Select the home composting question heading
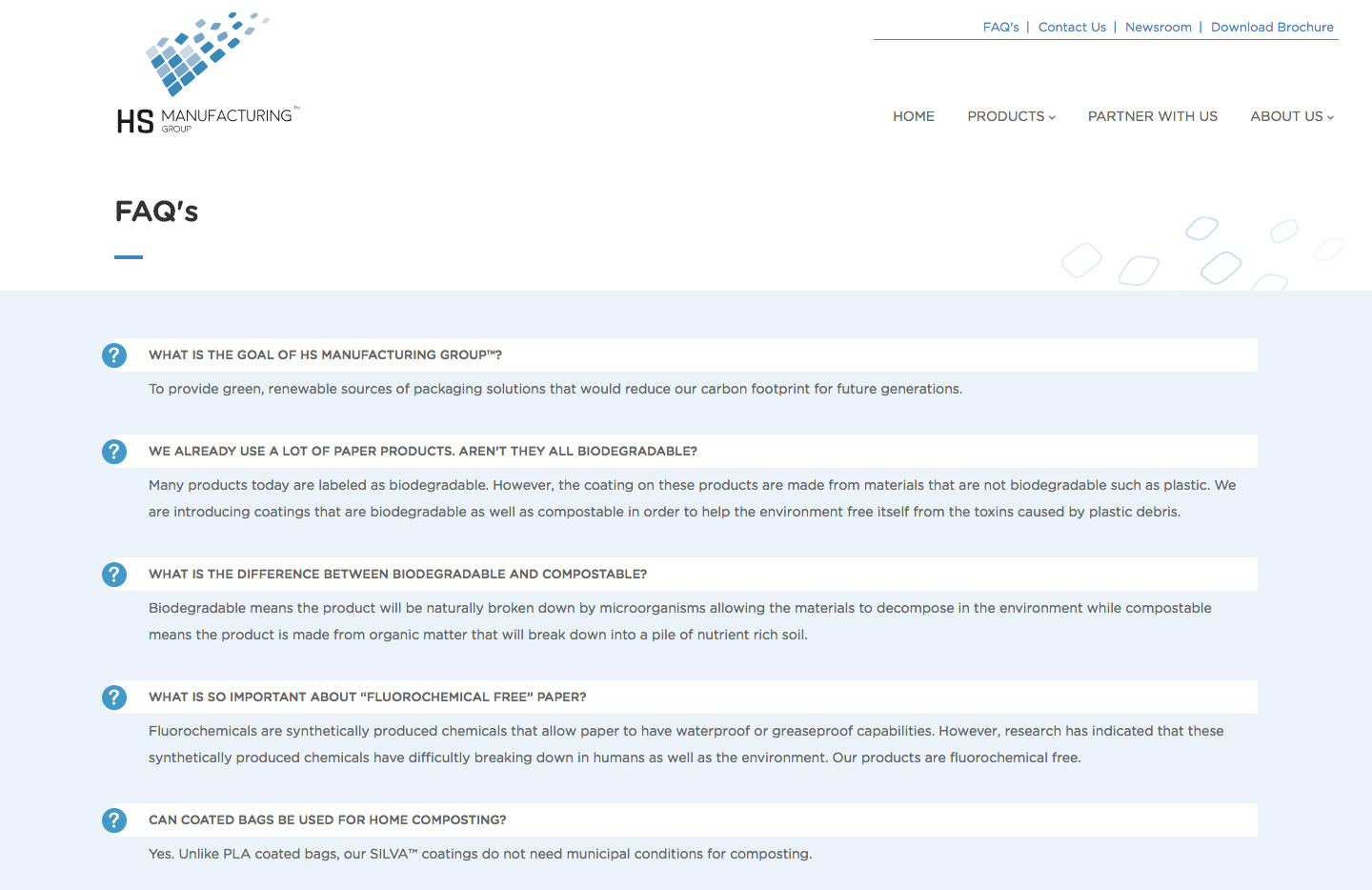The image size is (1372, 890). pos(327,820)
